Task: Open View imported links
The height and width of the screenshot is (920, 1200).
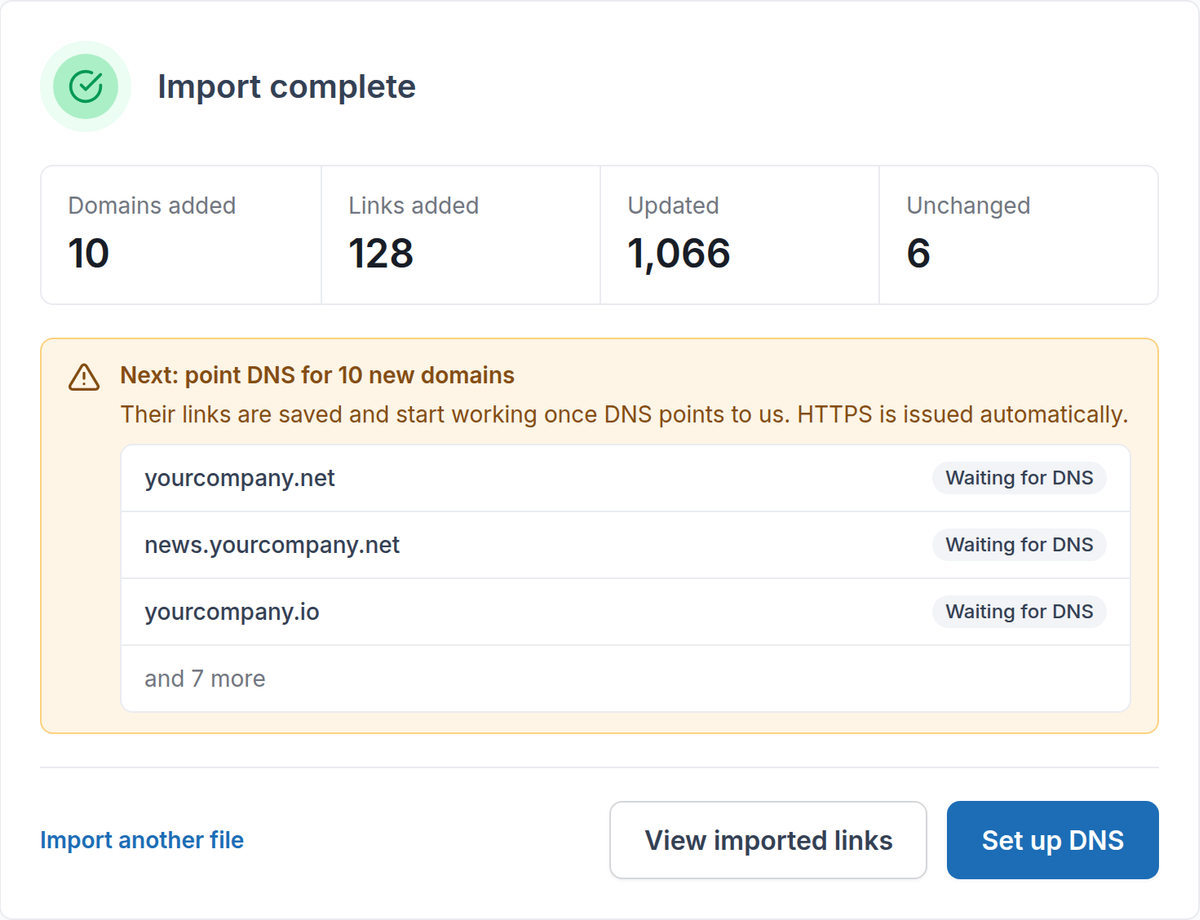Action: pos(768,840)
